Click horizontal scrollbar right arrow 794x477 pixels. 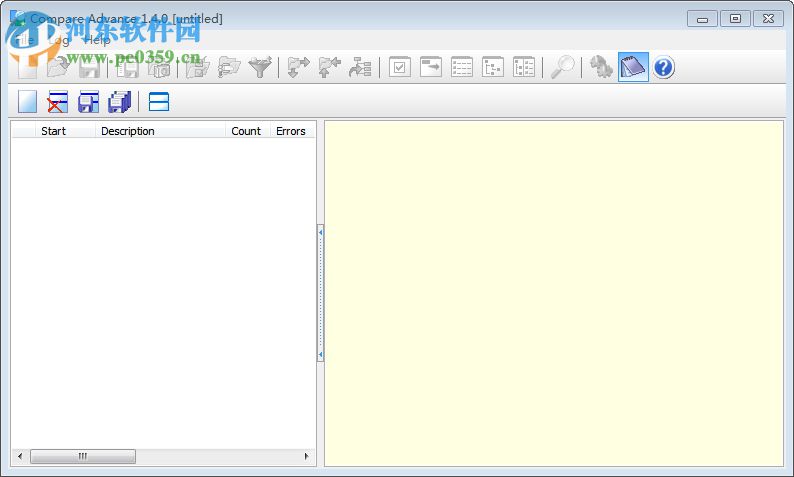pyautogui.click(x=306, y=456)
